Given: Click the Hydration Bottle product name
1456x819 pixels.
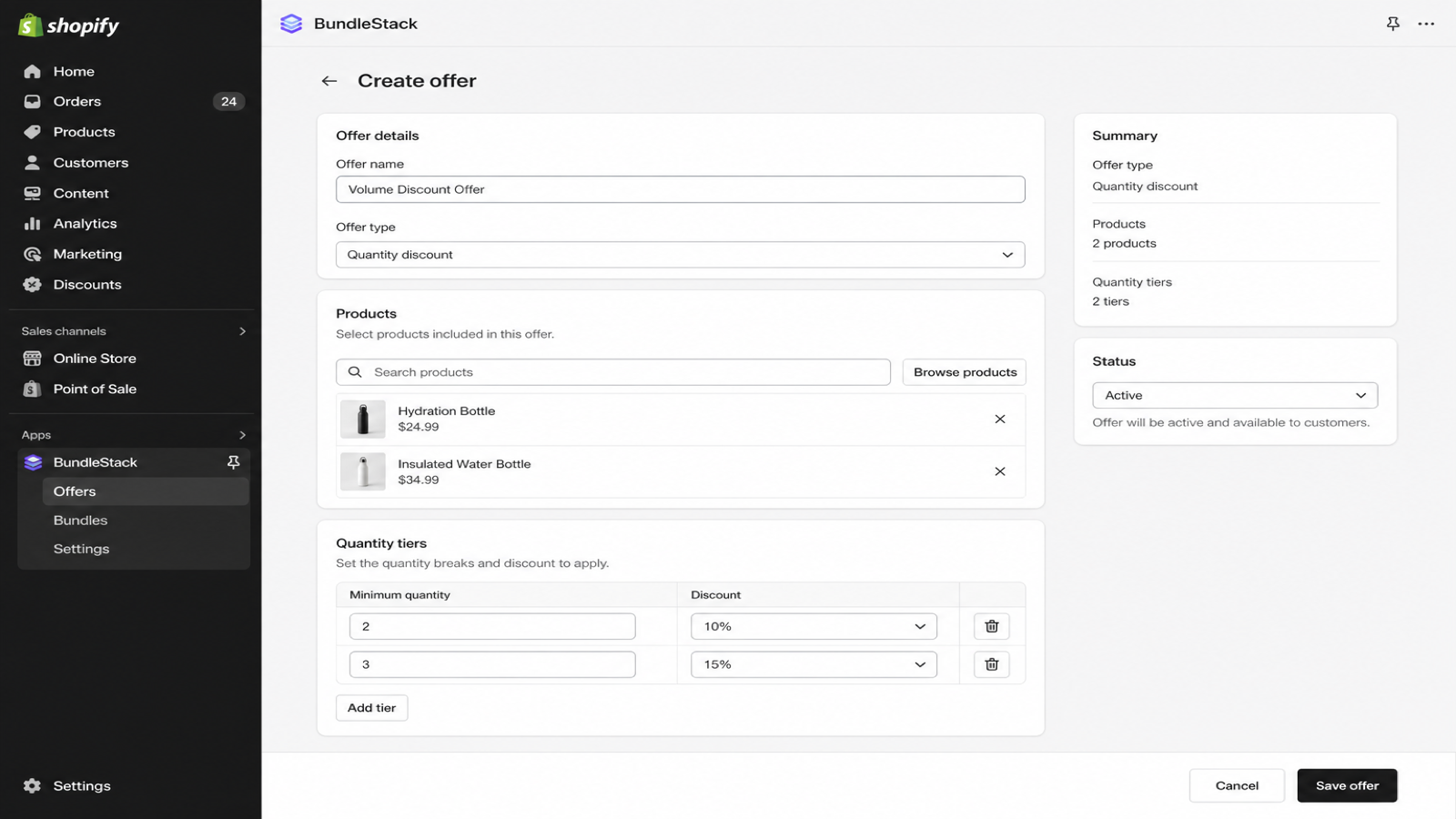Looking at the screenshot, I should 447,411.
